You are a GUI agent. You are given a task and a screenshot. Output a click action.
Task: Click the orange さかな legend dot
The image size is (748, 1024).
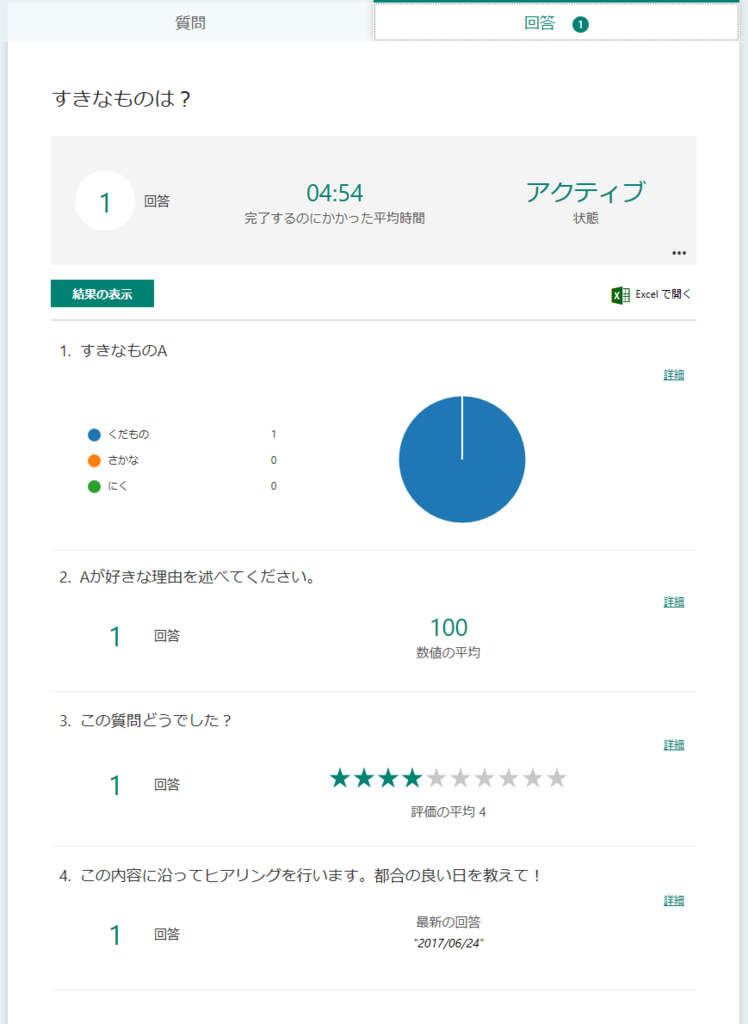click(94, 460)
